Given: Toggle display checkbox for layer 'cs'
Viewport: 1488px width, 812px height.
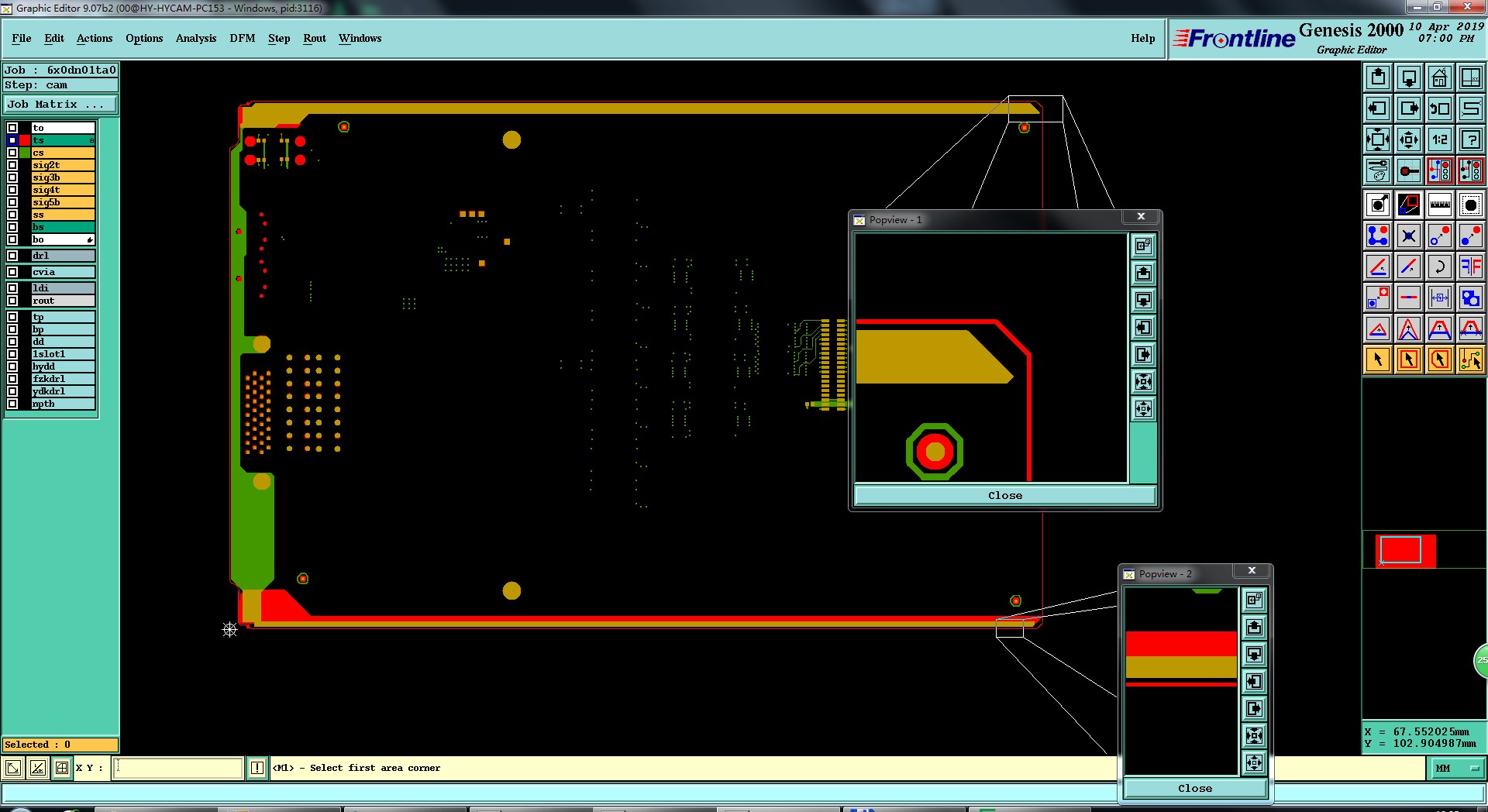Looking at the screenshot, I should click(x=12, y=153).
